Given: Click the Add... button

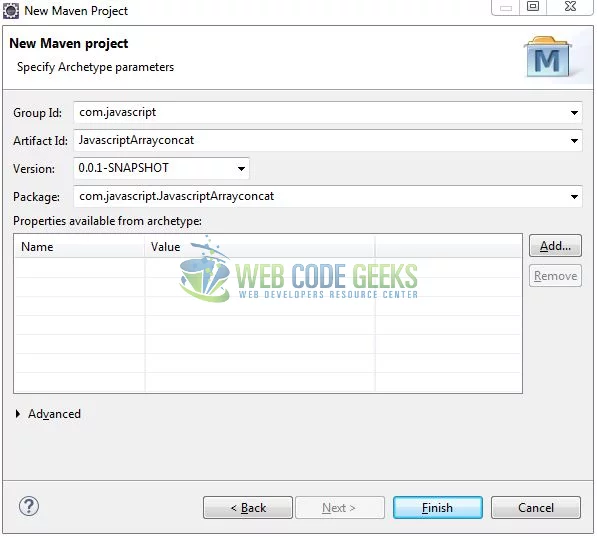Looking at the screenshot, I should (x=555, y=246).
